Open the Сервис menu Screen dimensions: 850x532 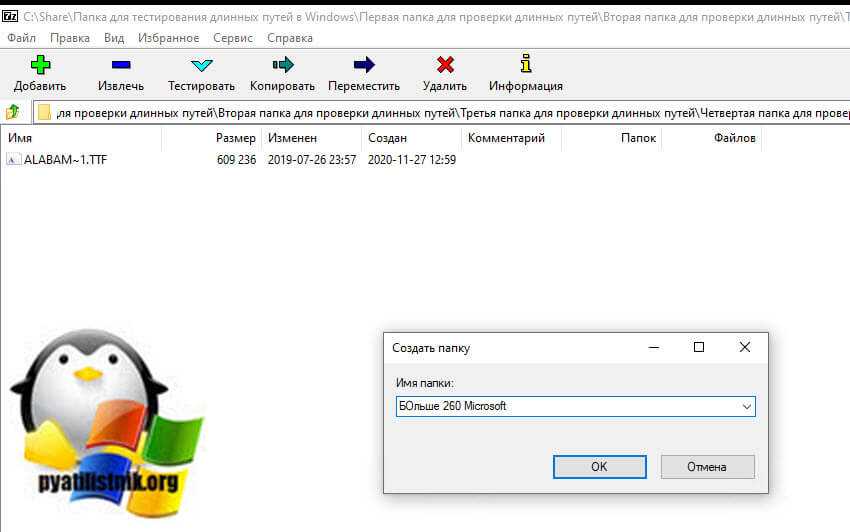(x=233, y=38)
